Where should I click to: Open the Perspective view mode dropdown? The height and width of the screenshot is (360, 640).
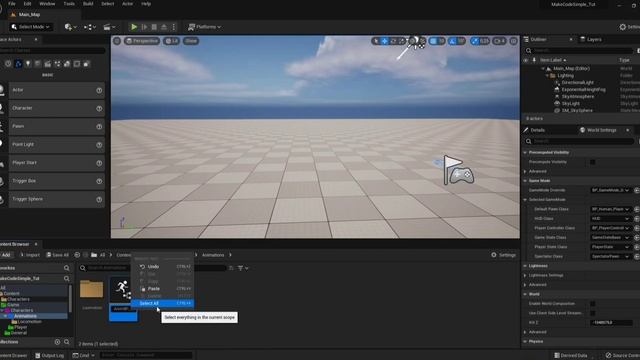(x=142, y=41)
